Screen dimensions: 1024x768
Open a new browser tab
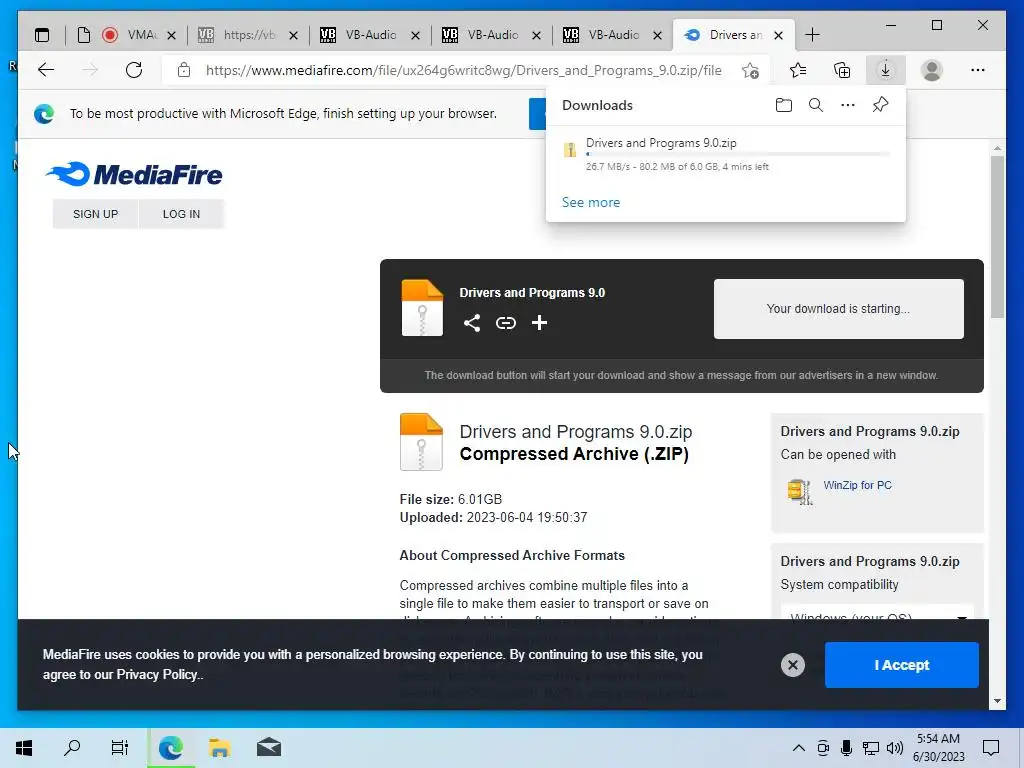click(812, 35)
